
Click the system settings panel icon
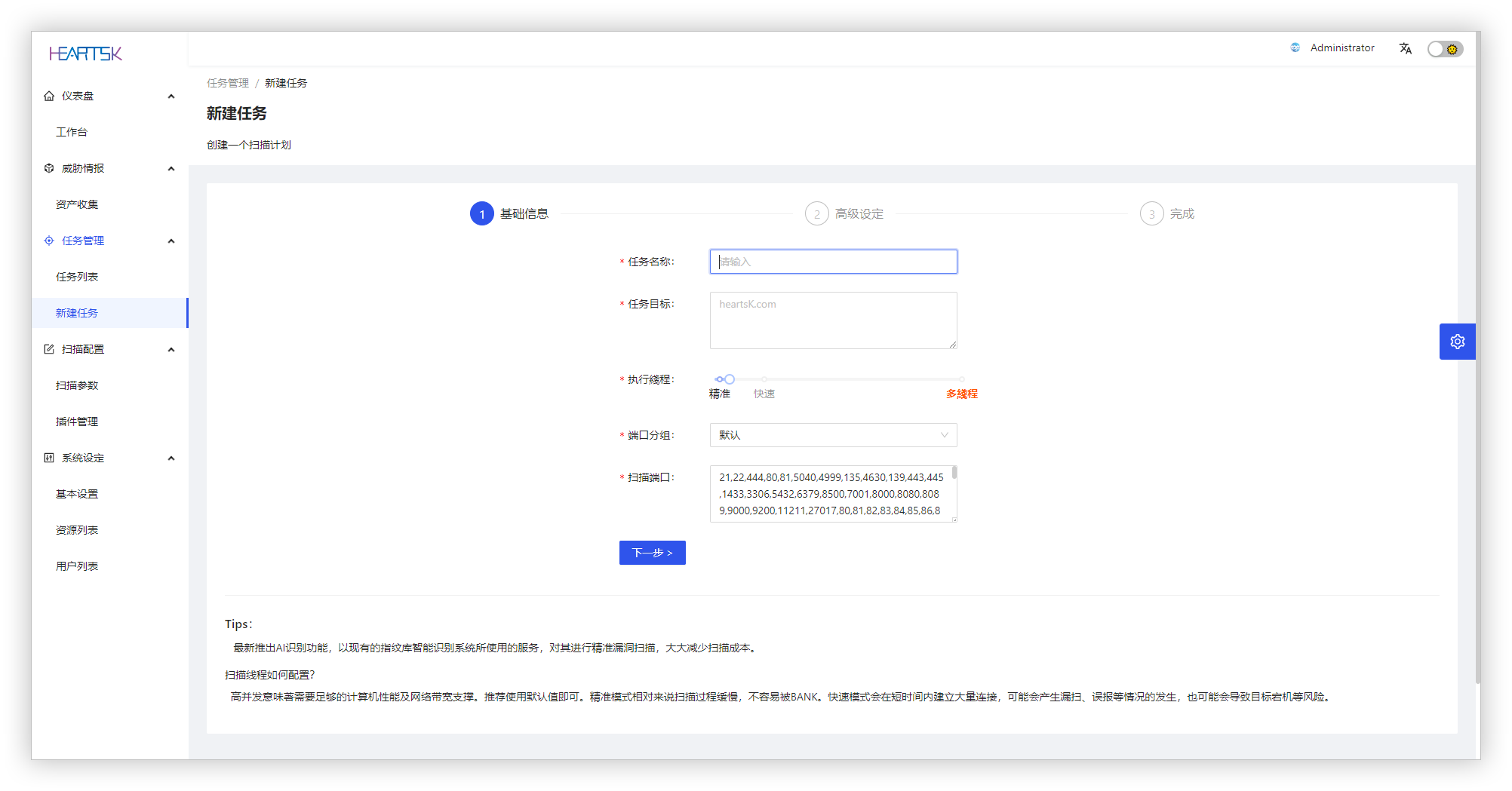pyautogui.click(x=49, y=458)
